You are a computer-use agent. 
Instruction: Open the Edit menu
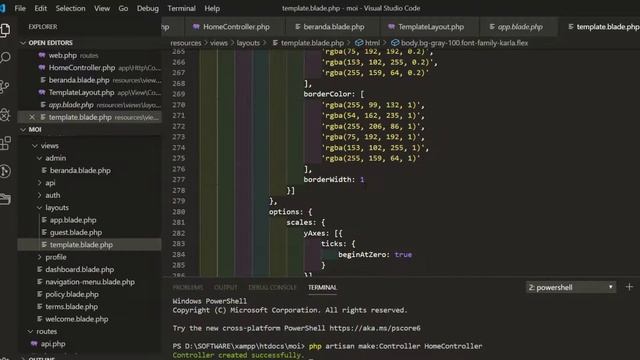point(40,8)
